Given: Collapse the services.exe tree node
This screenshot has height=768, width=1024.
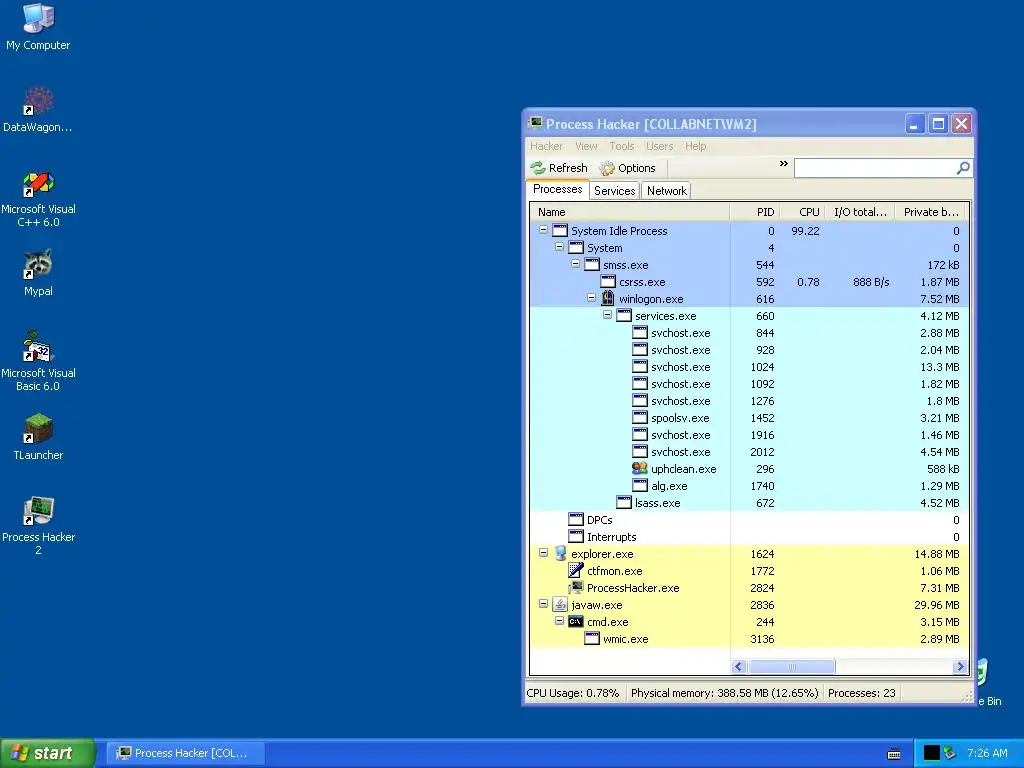Looking at the screenshot, I should [607, 315].
